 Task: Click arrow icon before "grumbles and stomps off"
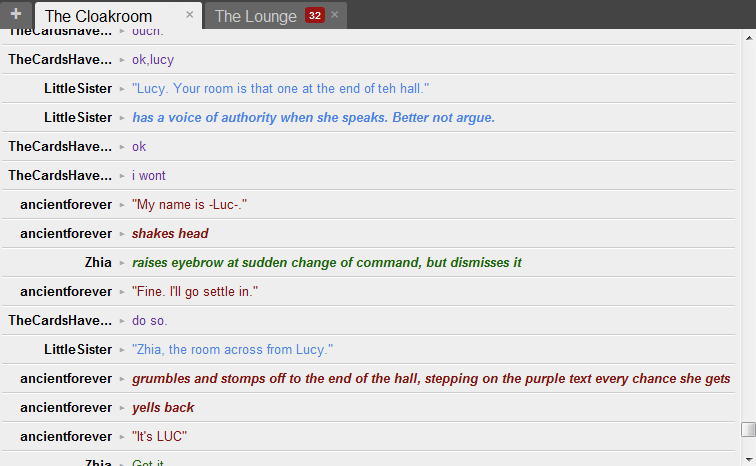[122, 379]
